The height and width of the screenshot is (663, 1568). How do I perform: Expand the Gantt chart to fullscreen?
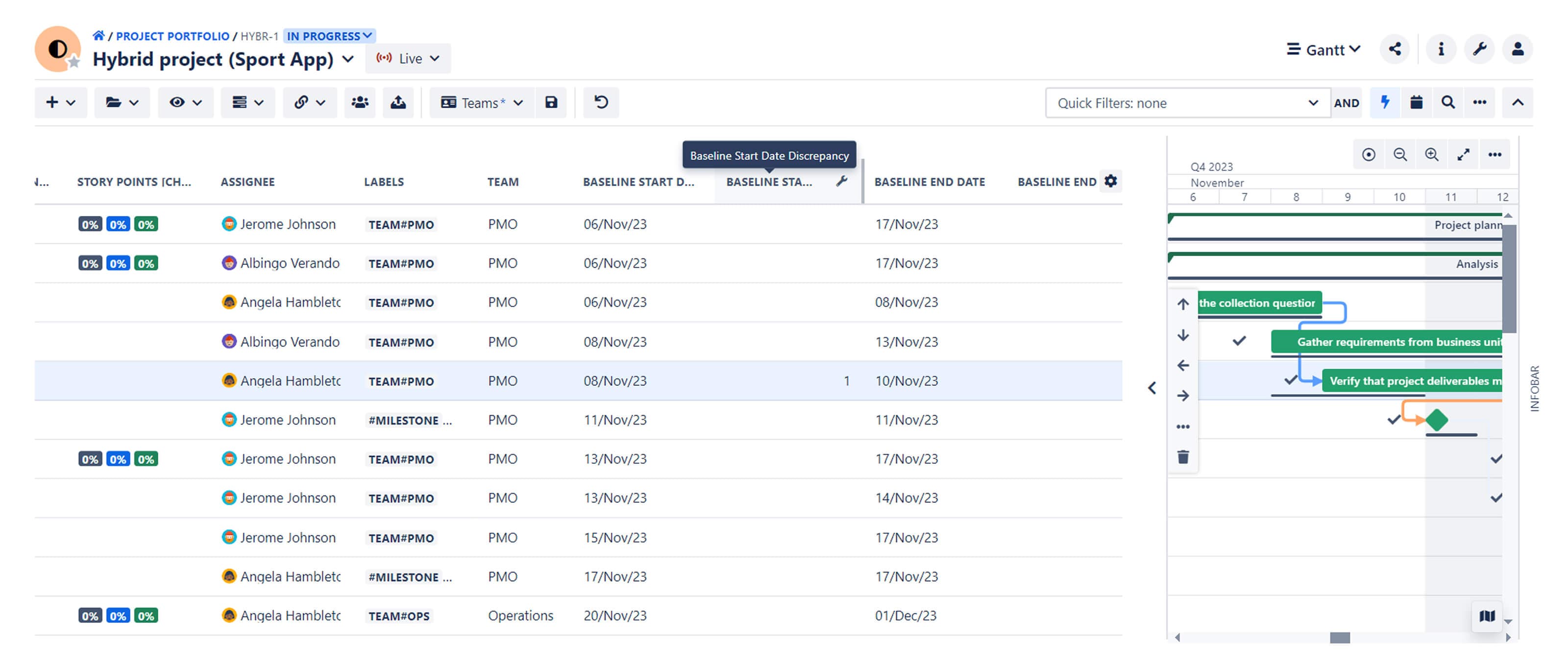click(1463, 155)
